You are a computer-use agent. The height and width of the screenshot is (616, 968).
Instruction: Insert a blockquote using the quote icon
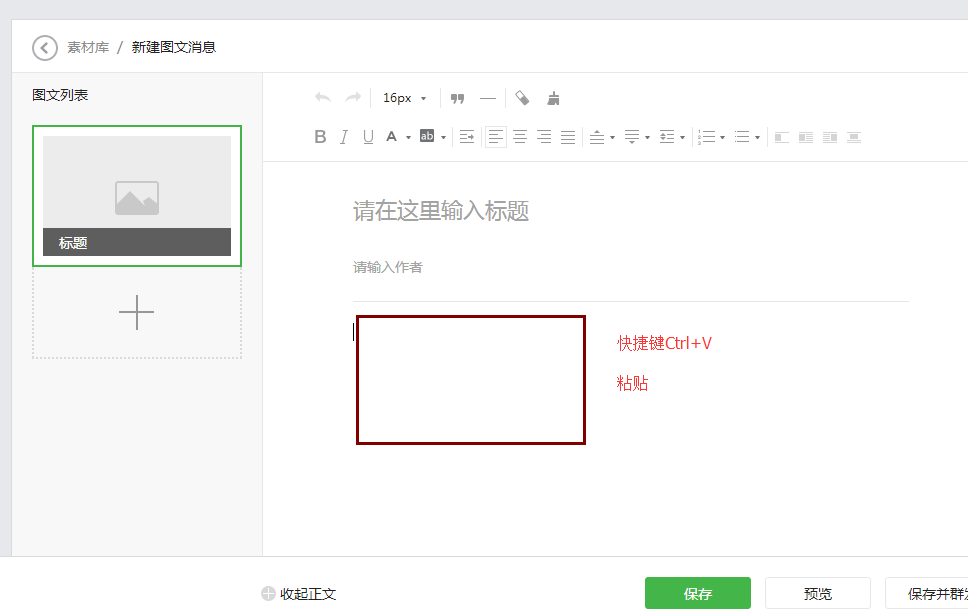tap(457, 97)
